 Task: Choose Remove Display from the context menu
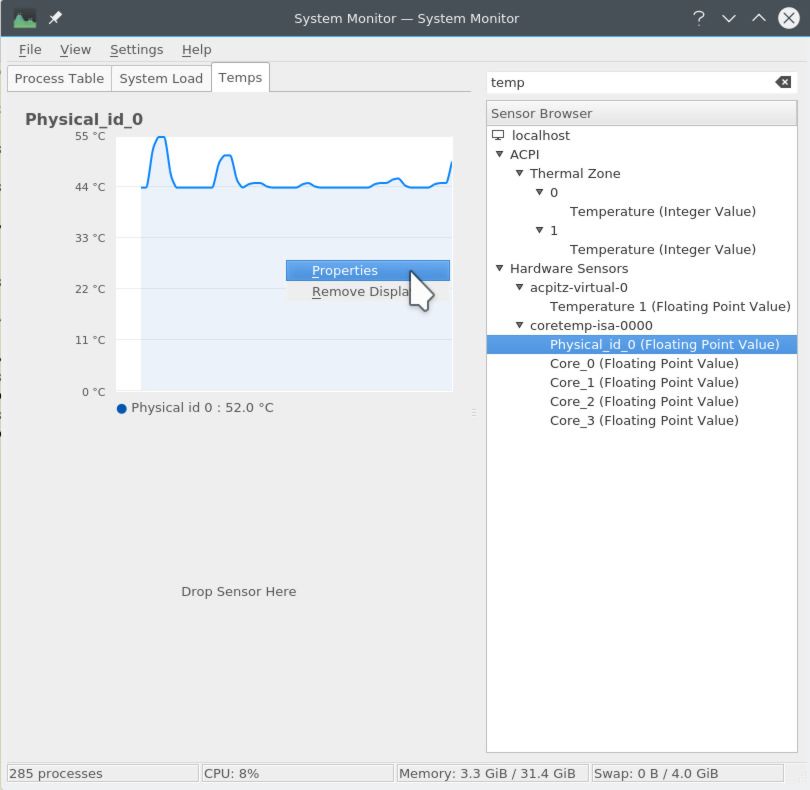pyautogui.click(x=368, y=291)
